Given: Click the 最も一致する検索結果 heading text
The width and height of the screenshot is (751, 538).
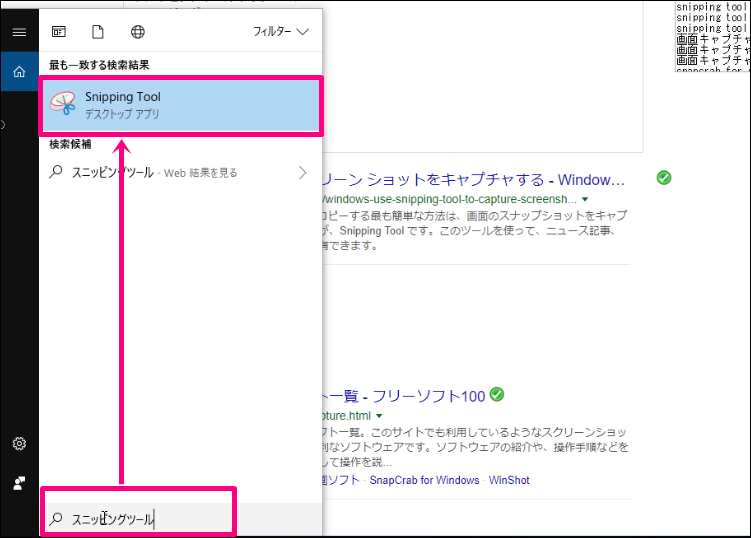Looking at the screenshot, I should [99, 65].
